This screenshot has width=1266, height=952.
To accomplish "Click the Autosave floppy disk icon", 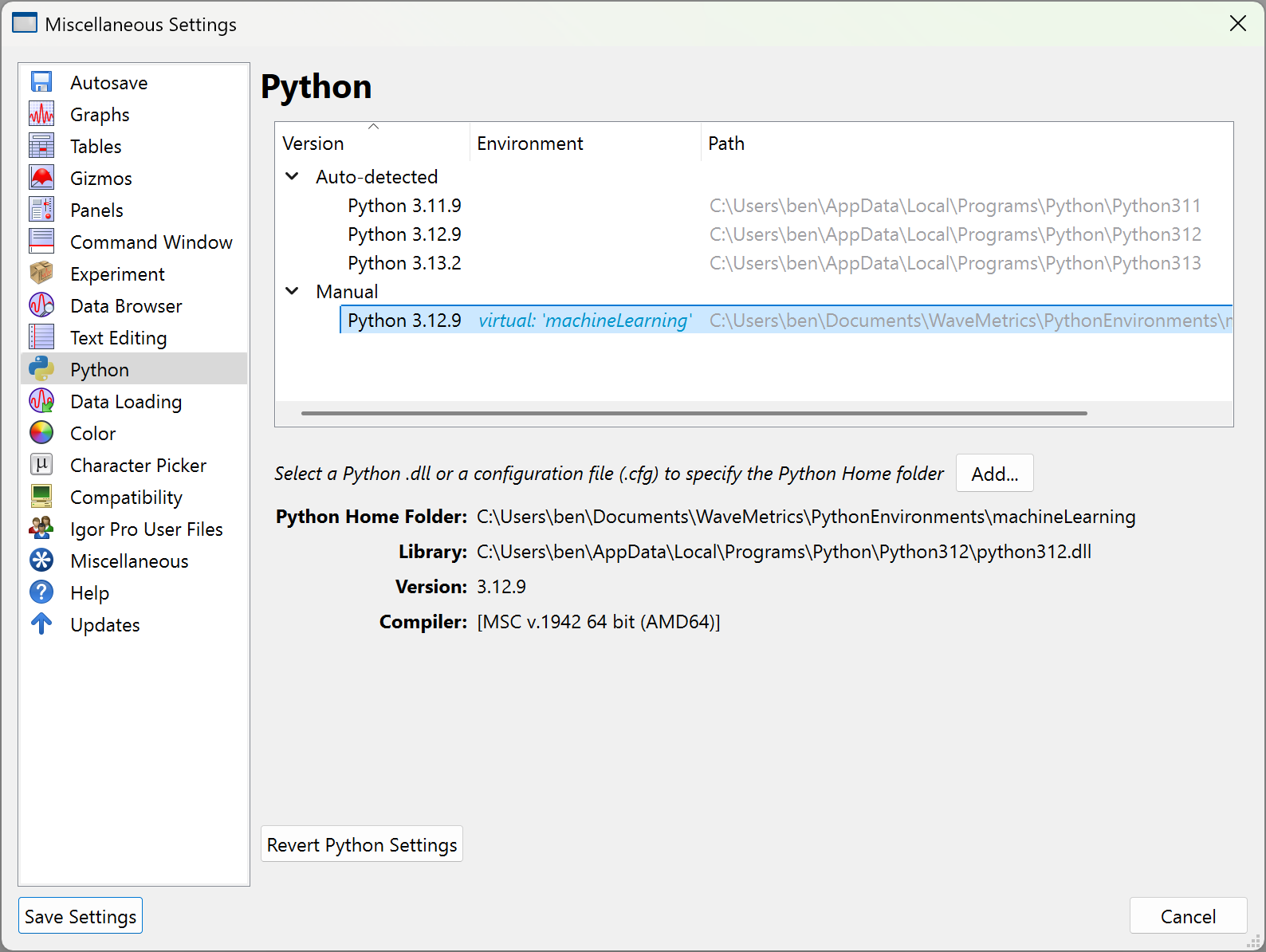I will 41,82.
